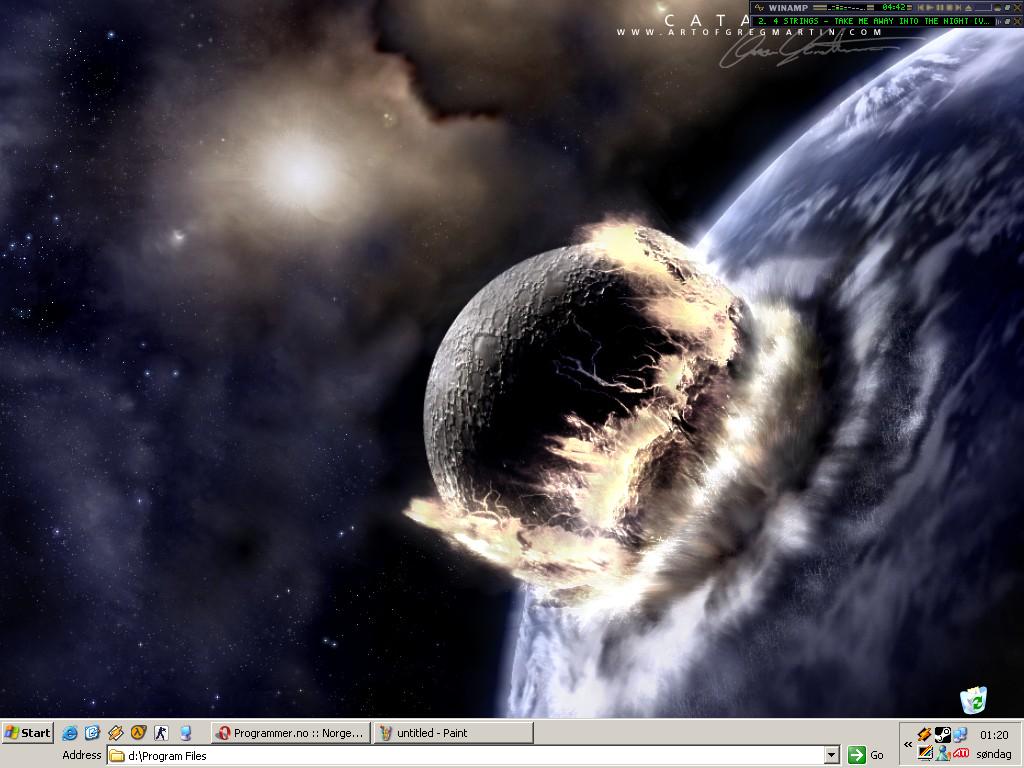The height and width of the screenshot is (768, 1024).
Task: Open the MSN Messenger tray icon
Action: coord(943,753)
